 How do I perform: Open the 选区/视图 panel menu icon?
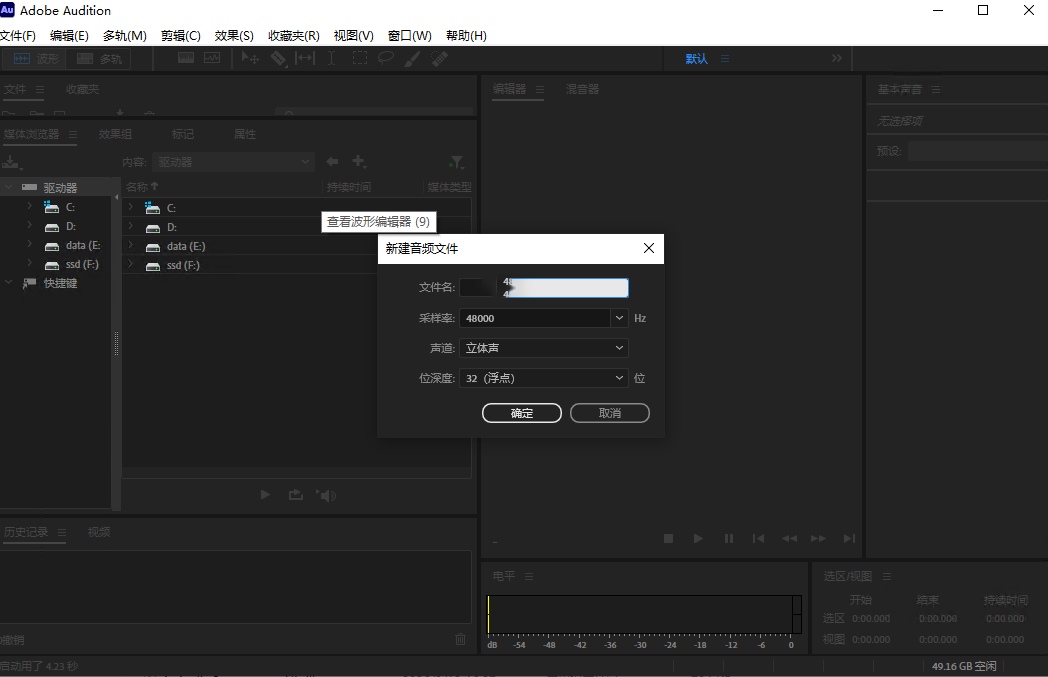pyautogui.click(x=887, y=576)
